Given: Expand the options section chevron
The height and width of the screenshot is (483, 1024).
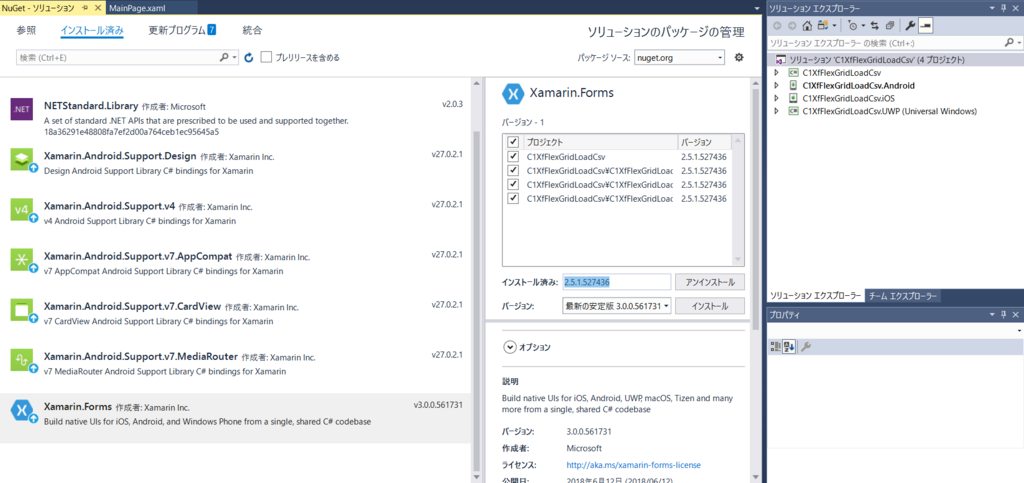Looking at the screenshot, I should coord(509,347).
